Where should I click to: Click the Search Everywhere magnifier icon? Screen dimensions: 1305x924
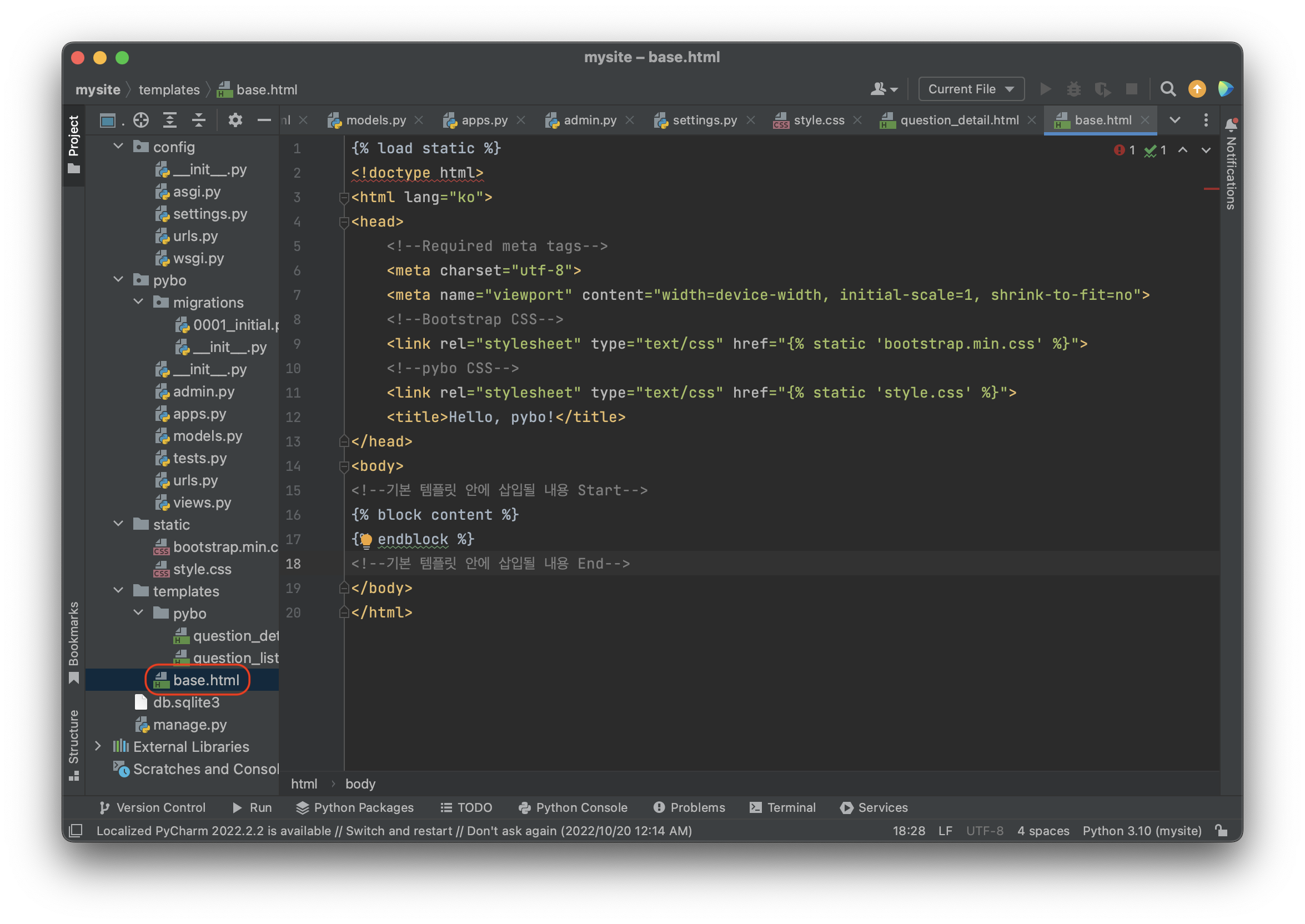1167,89
